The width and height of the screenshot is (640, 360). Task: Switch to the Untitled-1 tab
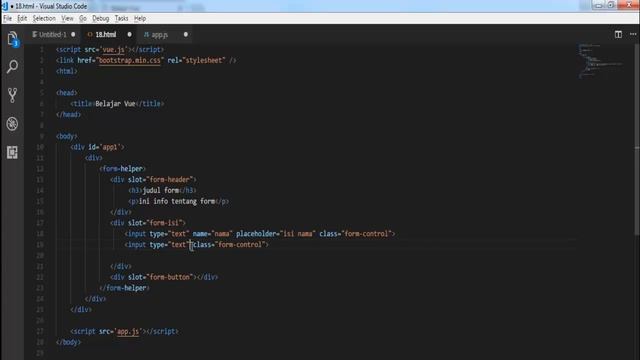[53, 35]
